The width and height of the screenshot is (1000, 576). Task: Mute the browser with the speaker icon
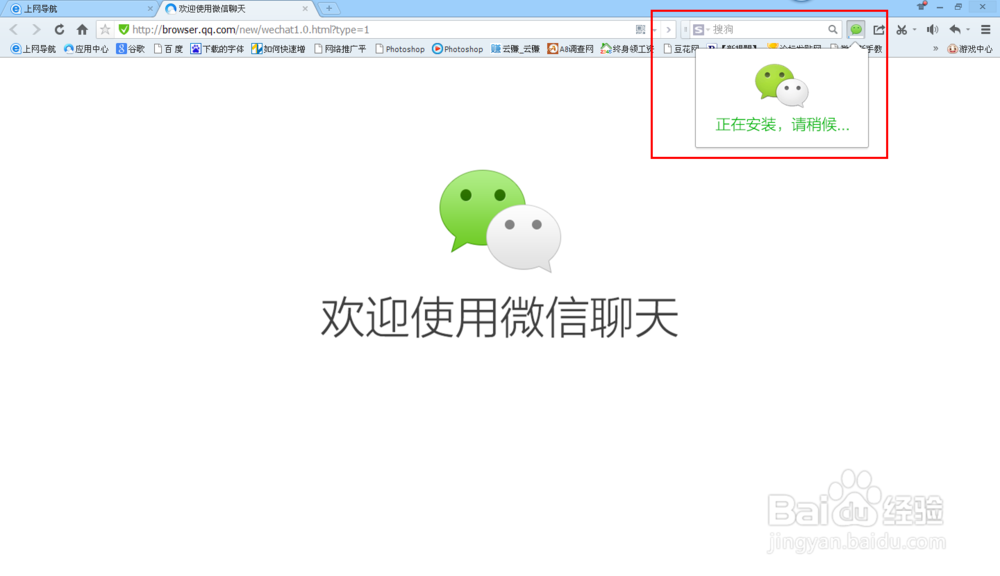point(932,29)
